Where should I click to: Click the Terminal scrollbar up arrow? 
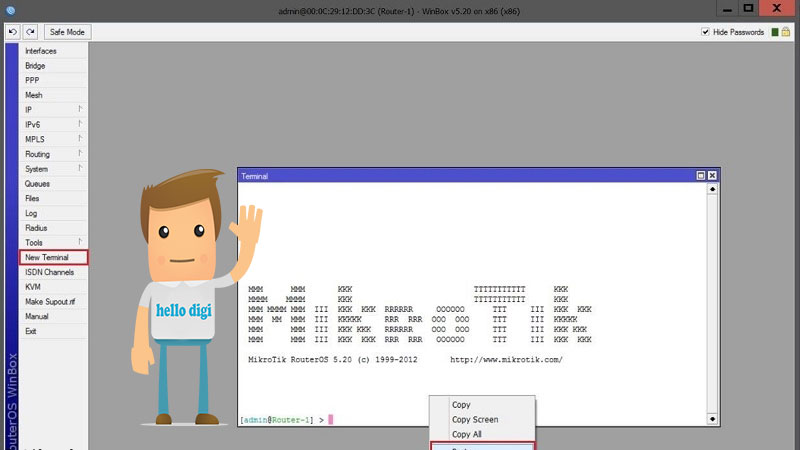pos(712,189)
